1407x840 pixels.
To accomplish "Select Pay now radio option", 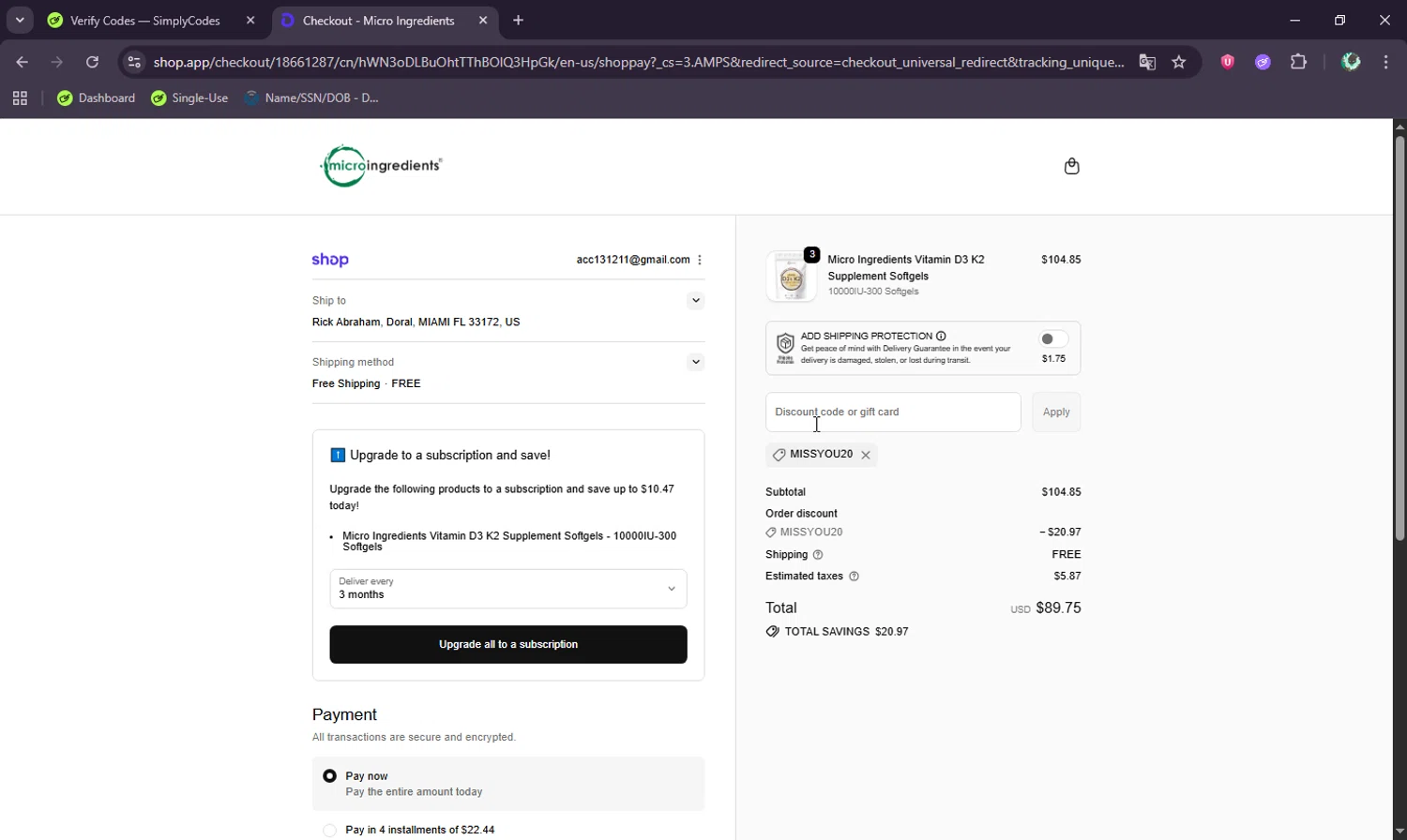I will coord(329,776).
